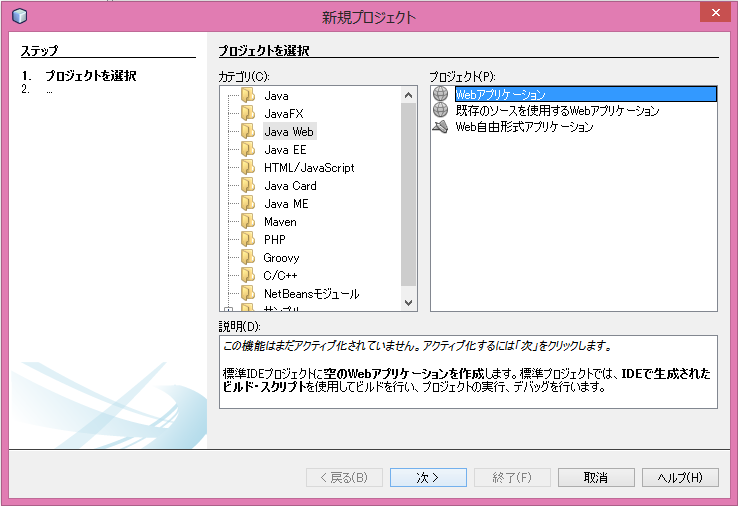Screen dimensions: 738x506
Task: Choose the Webアプリケーション project type
Action: [586, 94]
